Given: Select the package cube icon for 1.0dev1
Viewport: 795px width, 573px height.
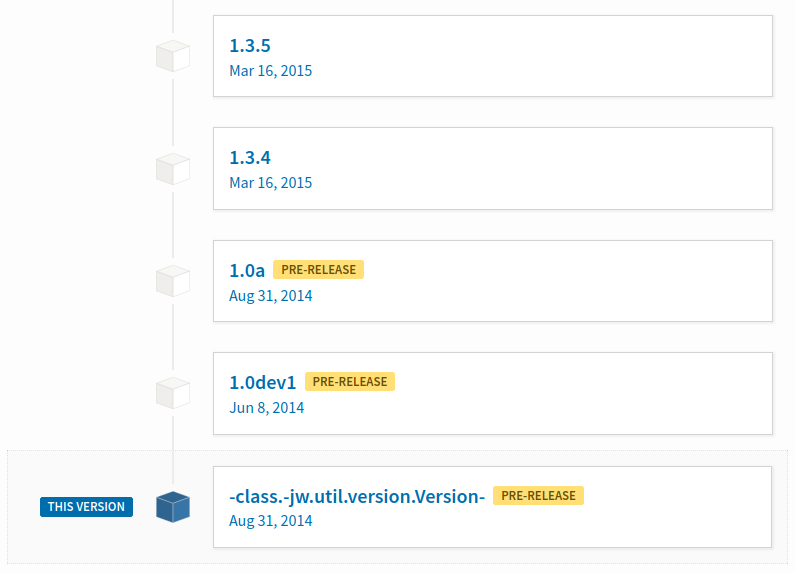Looking at the screenshot, I should (173, 393).
